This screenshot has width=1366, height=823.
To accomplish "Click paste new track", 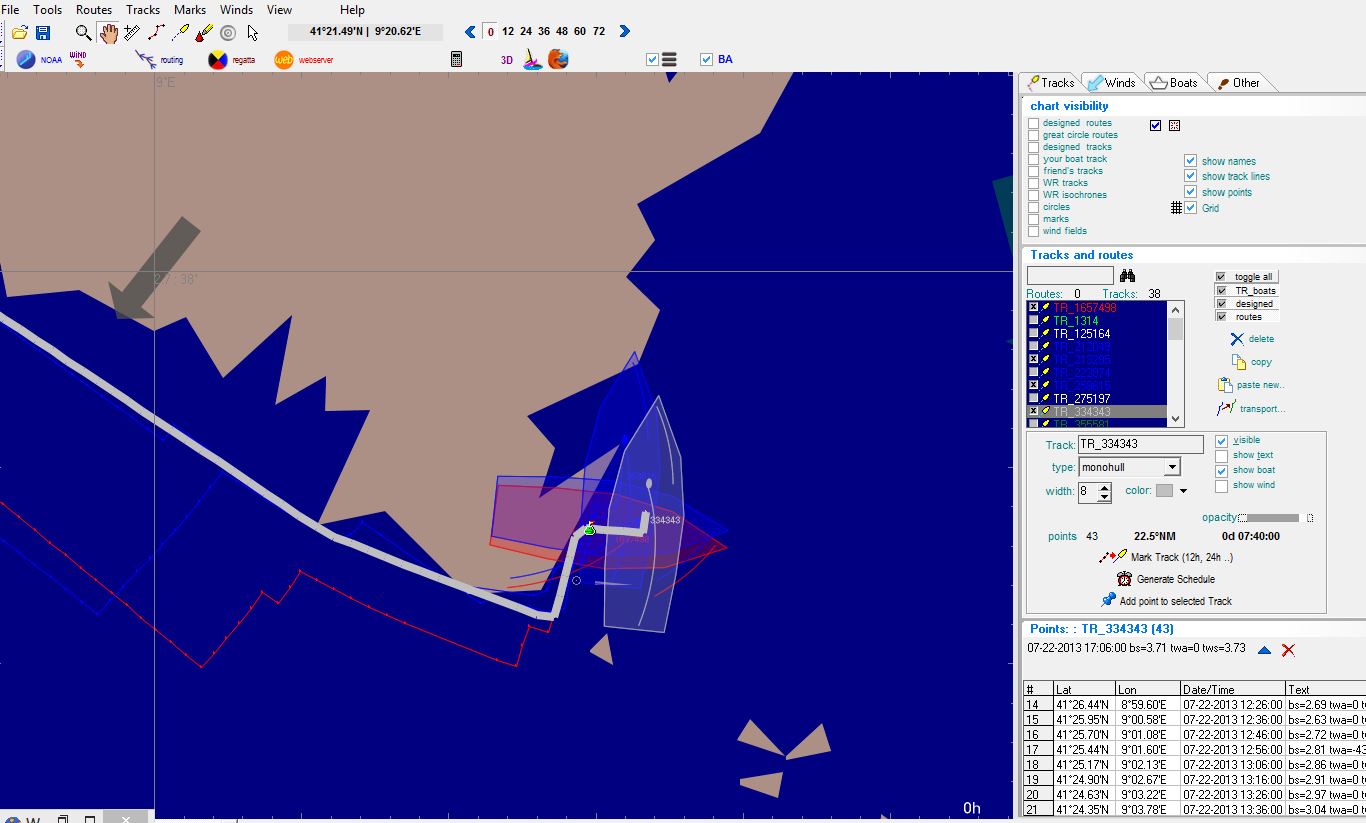I will [1251, 385].
